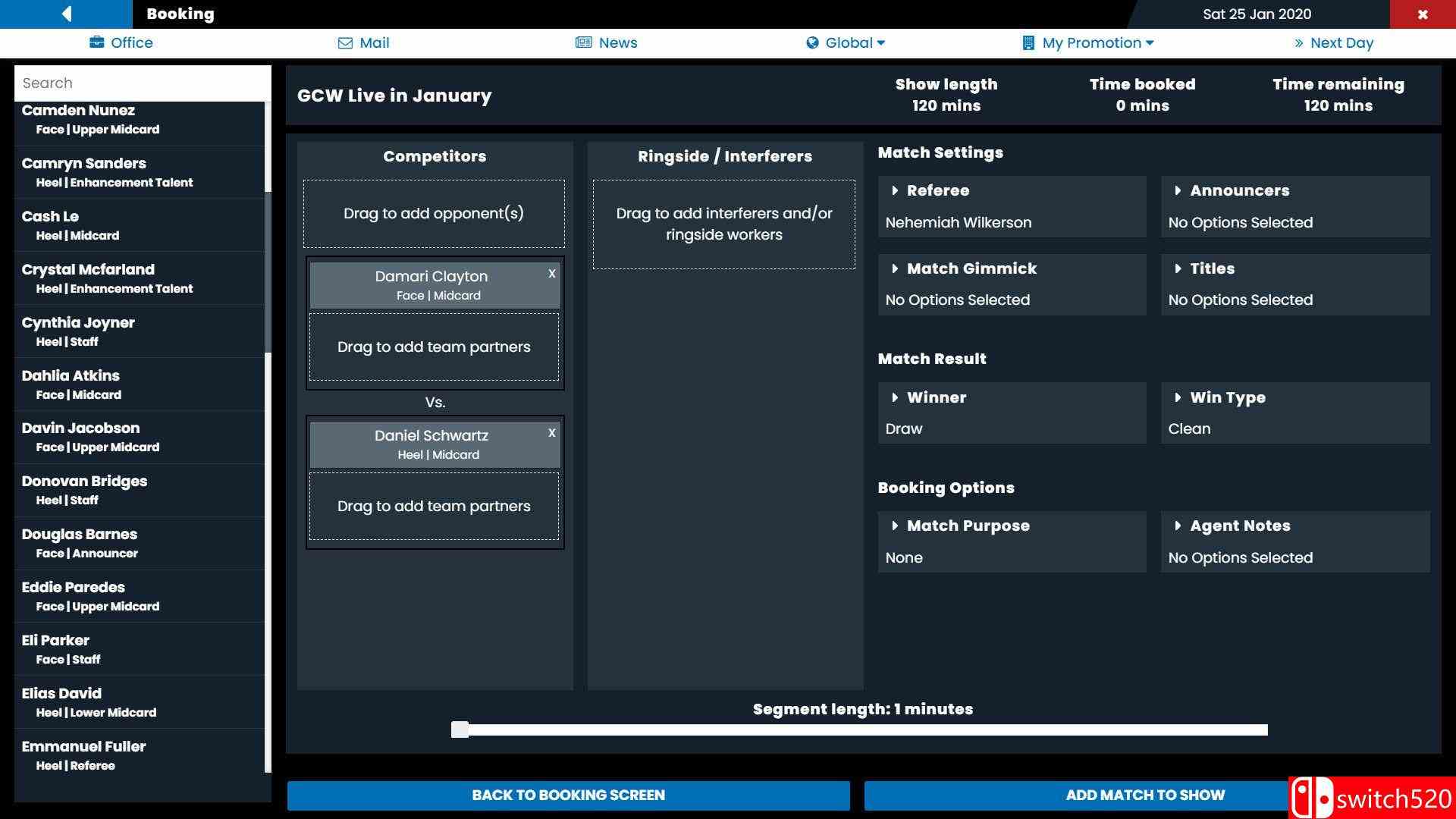Click the My Promotion building icon
This screenshot has height=819, width=1456.
click(1028, 42)
